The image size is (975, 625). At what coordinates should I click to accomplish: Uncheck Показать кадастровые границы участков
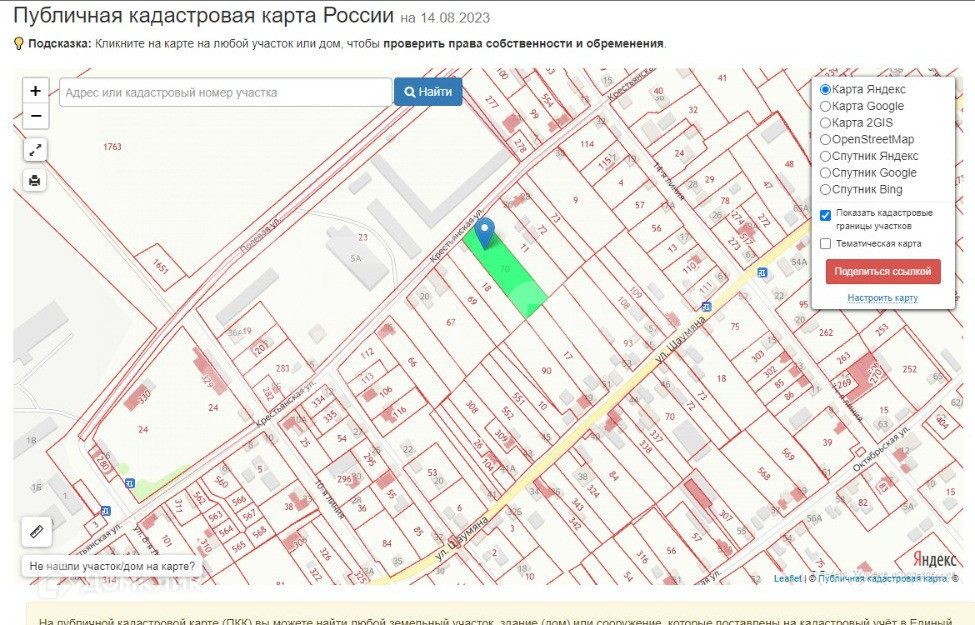(x=825, y=215)
